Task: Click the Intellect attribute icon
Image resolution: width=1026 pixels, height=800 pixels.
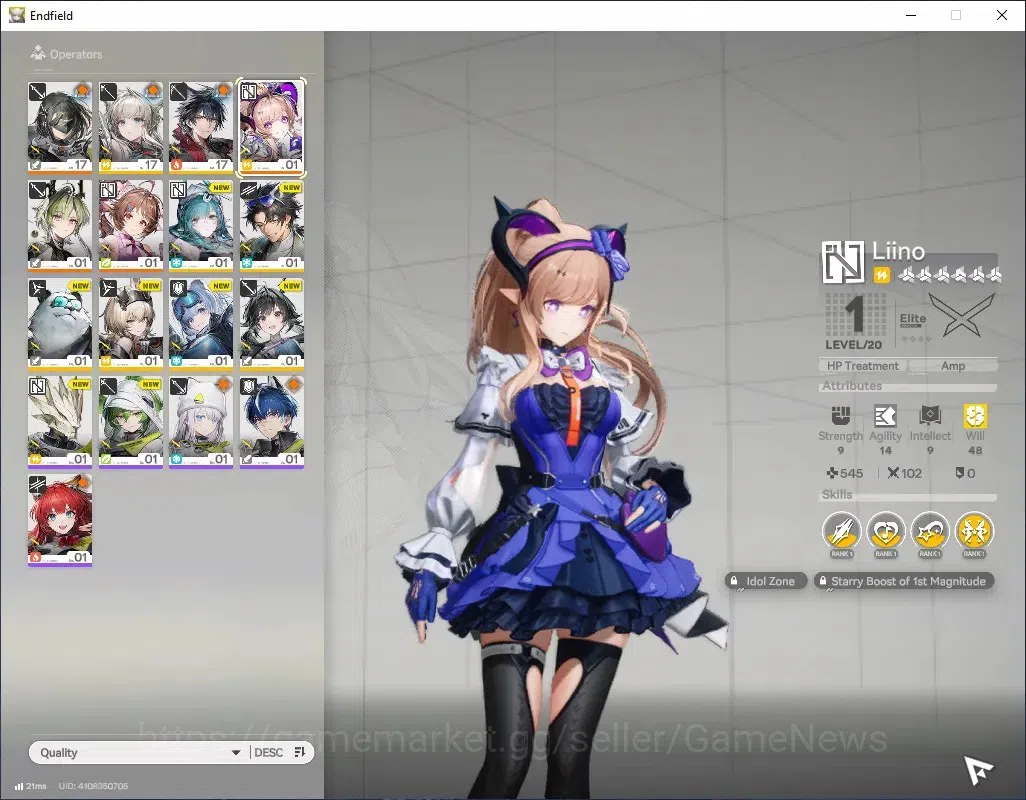Action: [930, 415]
